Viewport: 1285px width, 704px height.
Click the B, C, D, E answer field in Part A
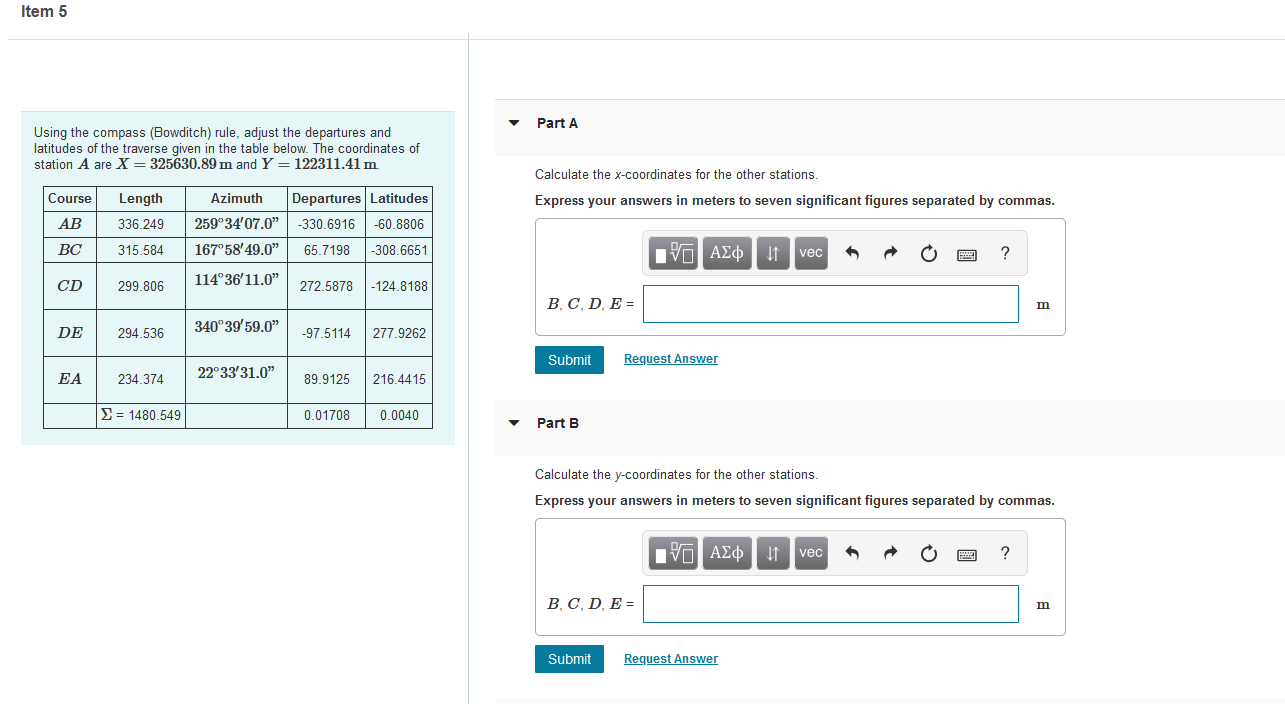point(830,303)
